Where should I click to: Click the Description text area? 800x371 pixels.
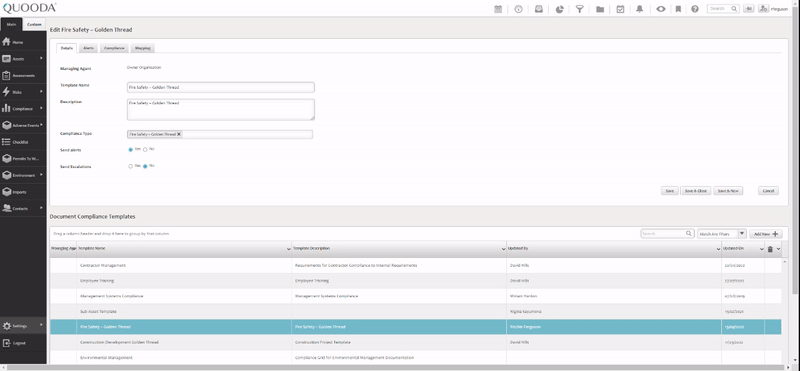[x=220, y=109]
